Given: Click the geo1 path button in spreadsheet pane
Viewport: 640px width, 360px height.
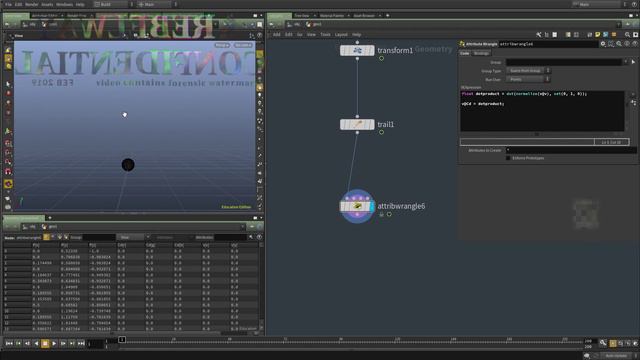Looking at the screenshot, I should [x=50, y=227].
